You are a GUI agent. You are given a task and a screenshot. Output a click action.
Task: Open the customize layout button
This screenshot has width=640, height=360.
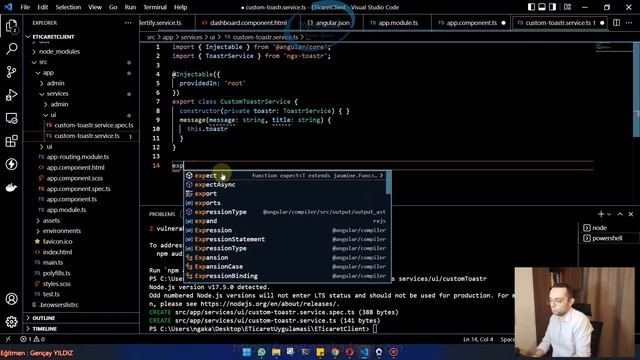point(567,7)
